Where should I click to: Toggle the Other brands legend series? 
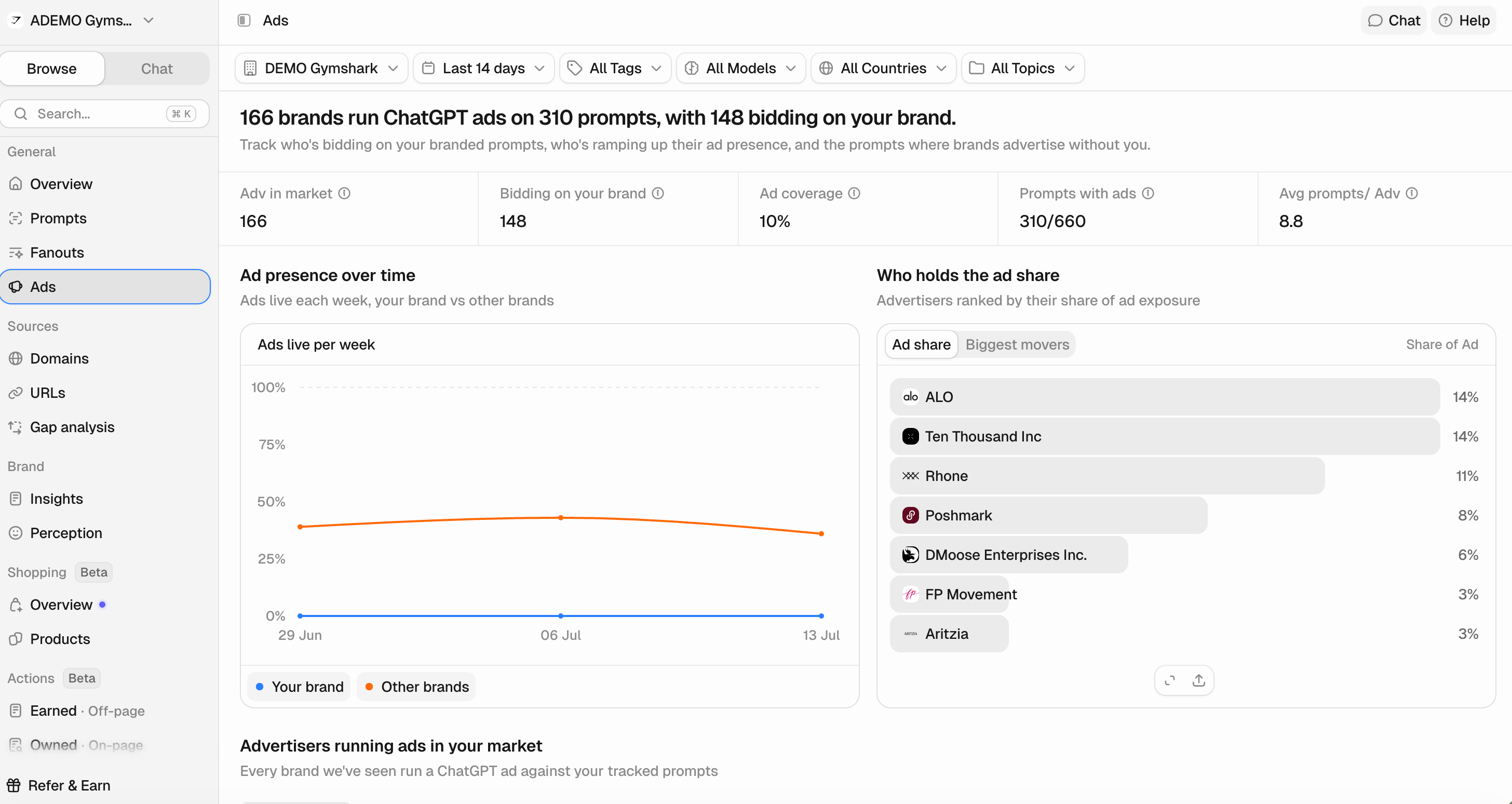[417, 687]
